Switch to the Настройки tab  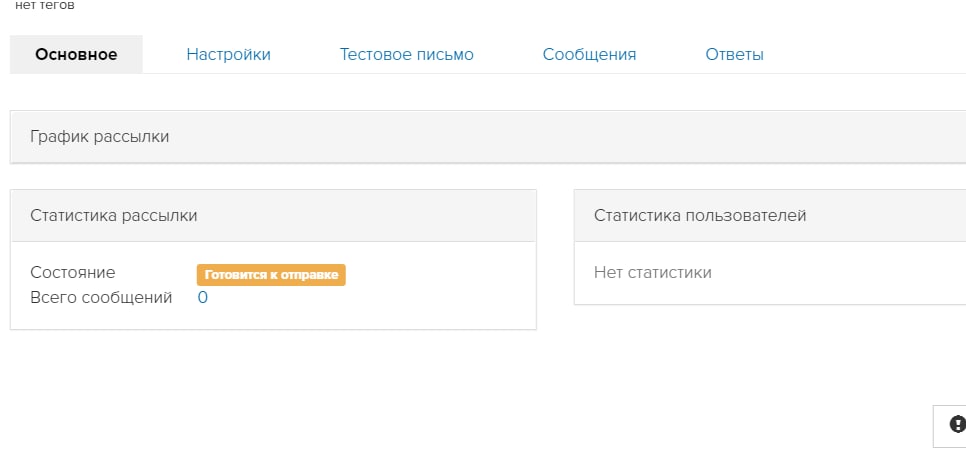tap(229, 54)
